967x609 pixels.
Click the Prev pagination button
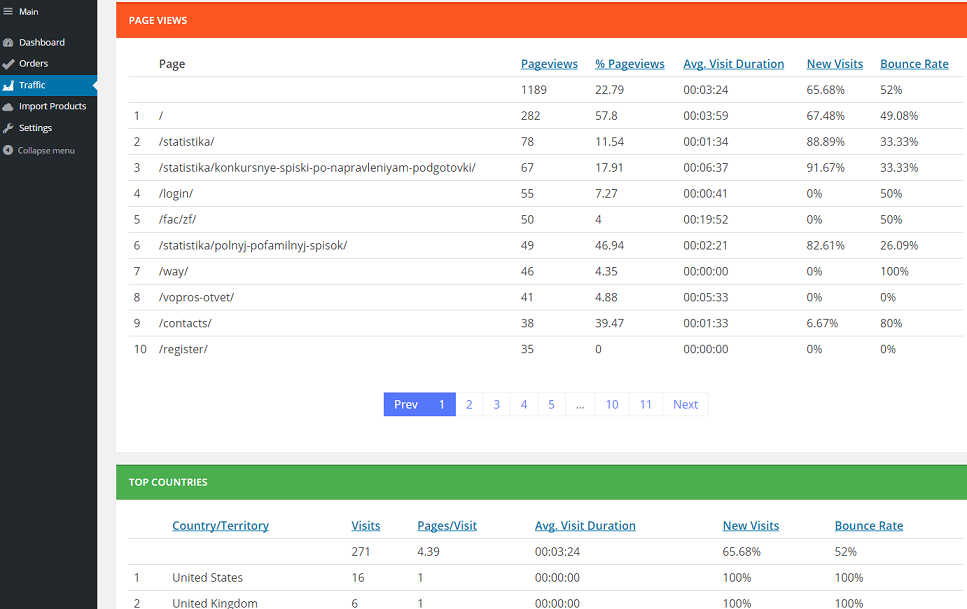pyautogui.click(x=406, y=405)
